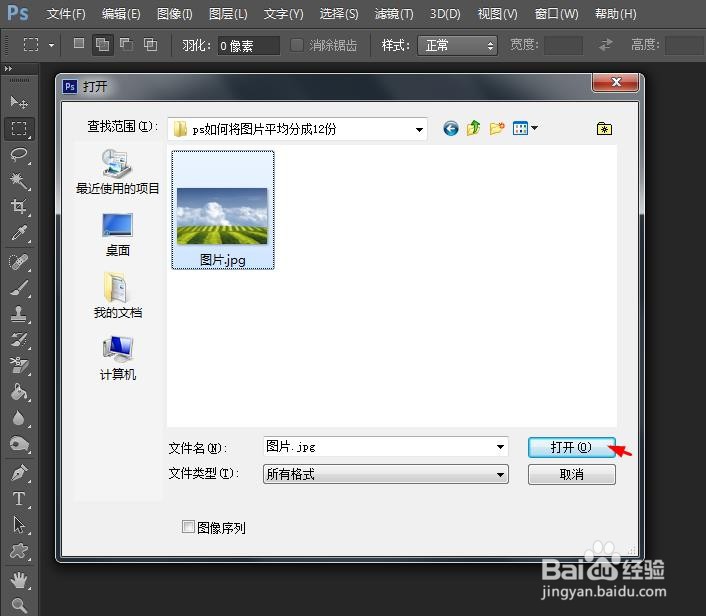Screen dimensions: 706x616
Task: Select the Paint Bucket tool
Action: (x=18, y=392)
